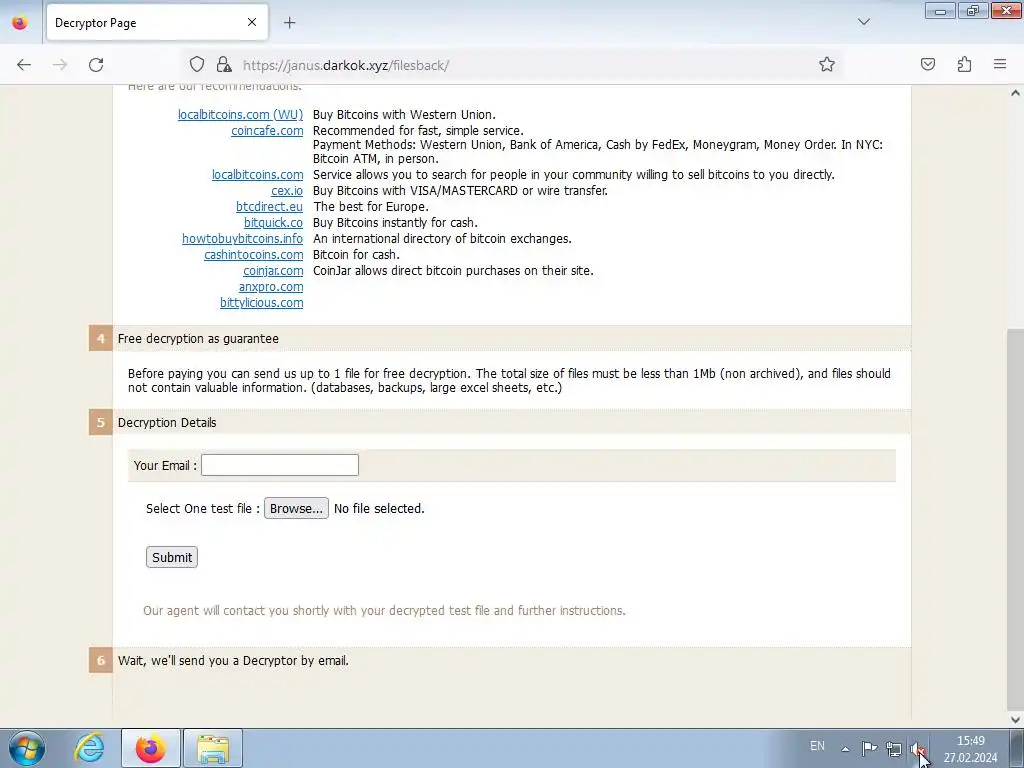Open the Firefox application menu
The width and height of the screenshot is (1024, 768).
point(1000,64)
